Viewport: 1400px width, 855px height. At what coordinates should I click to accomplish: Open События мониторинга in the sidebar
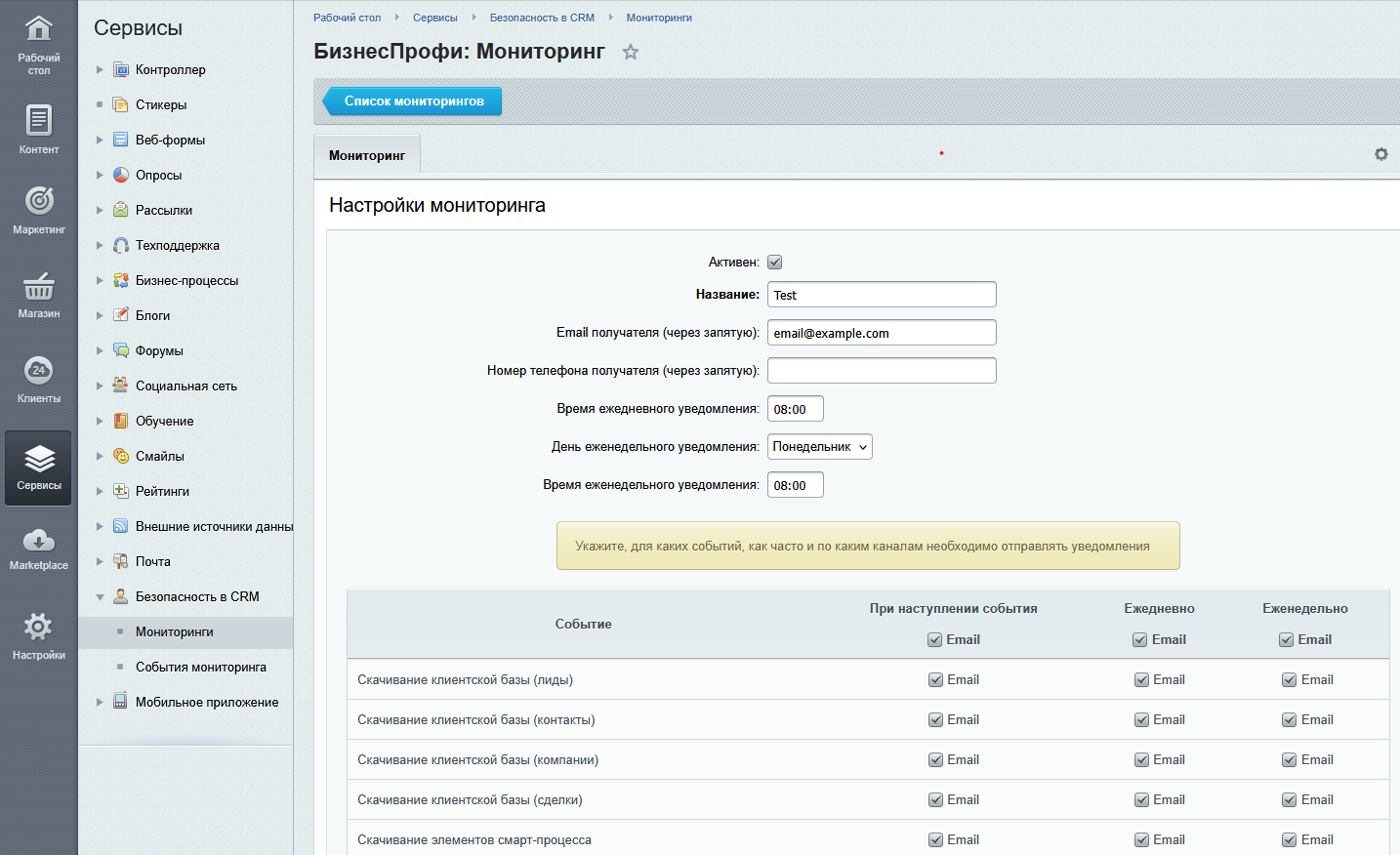pos(201,668)
